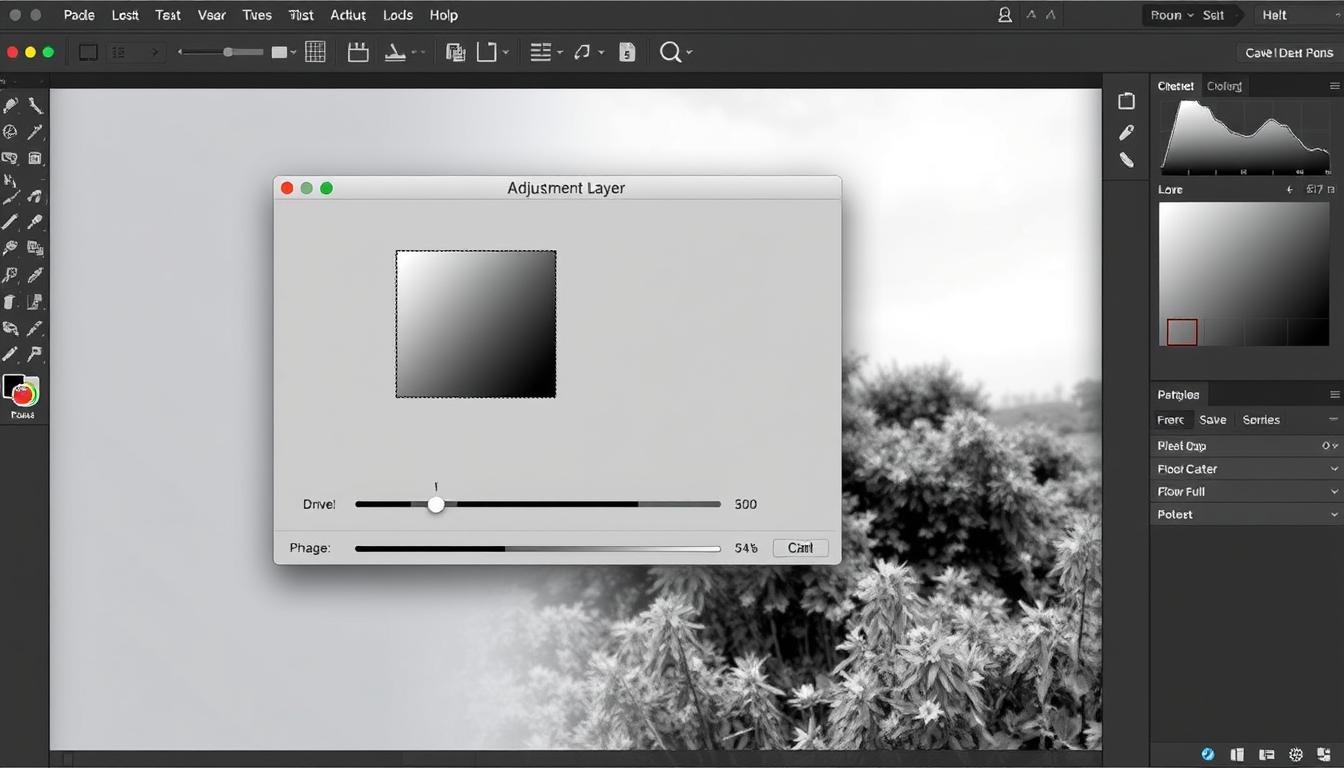Open the Patglee panel options menu
This screenshot has height=768, width=1344.
point(1335,394)
